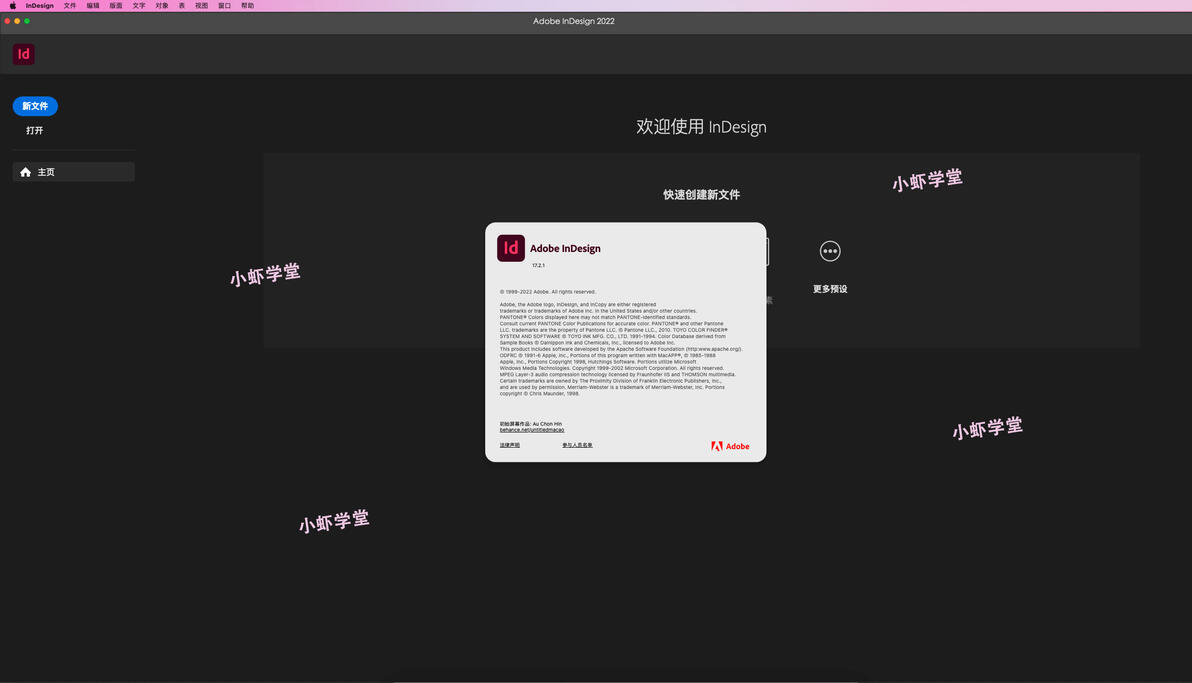This screenshot has width=1192, height=683.
Task: Open the 编辑 menu
Action: tap(93, 5)
